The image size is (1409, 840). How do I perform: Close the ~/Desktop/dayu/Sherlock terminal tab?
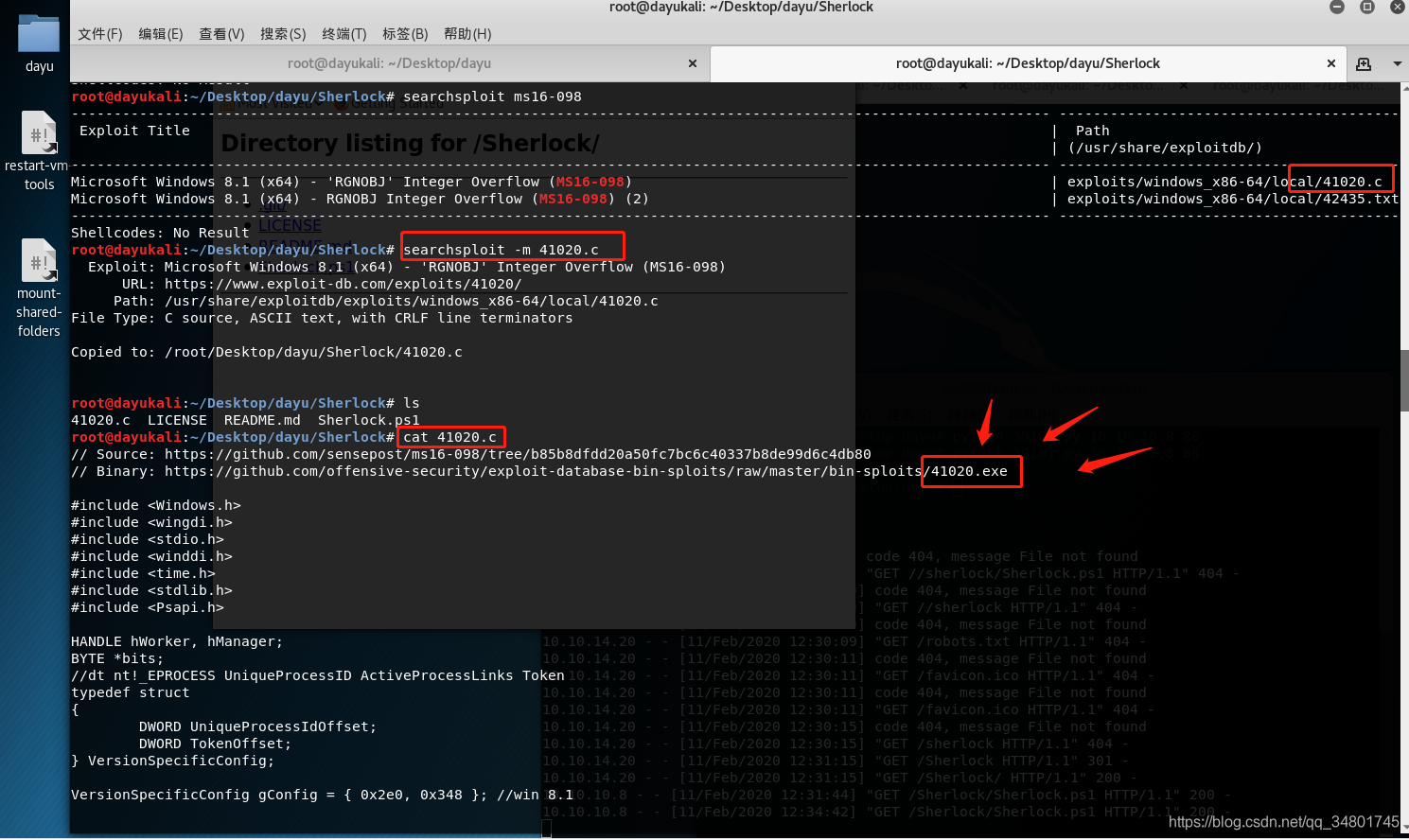pyautogui.click(x=1331, y=63)
